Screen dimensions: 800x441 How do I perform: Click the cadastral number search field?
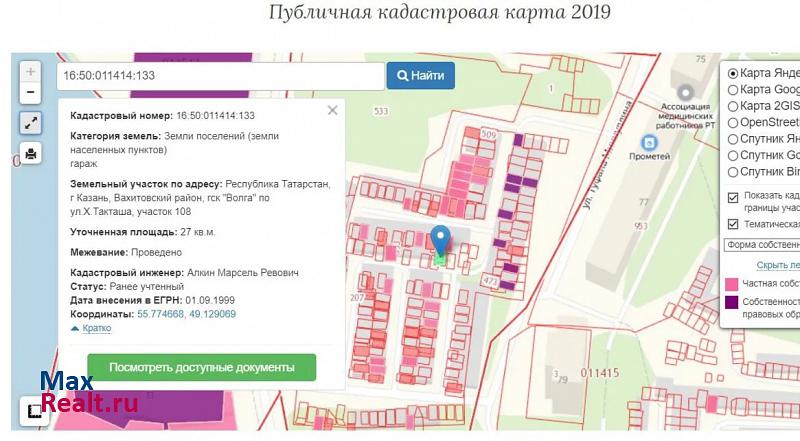(220, 76)
